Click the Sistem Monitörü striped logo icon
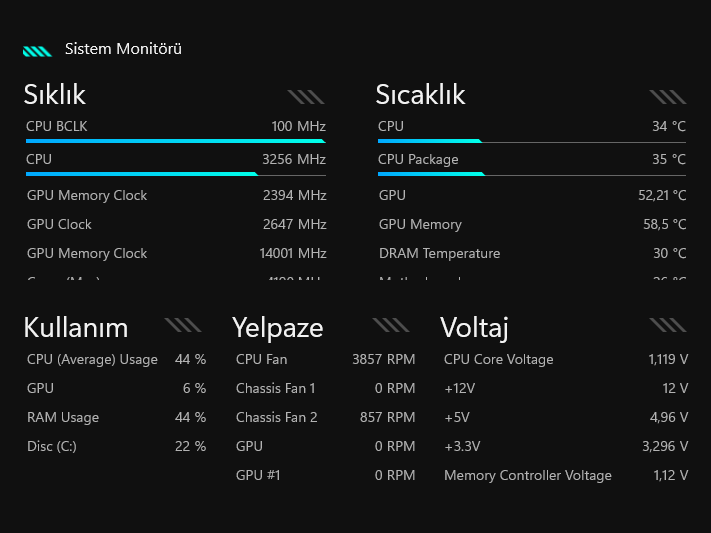 click(37, 50)
